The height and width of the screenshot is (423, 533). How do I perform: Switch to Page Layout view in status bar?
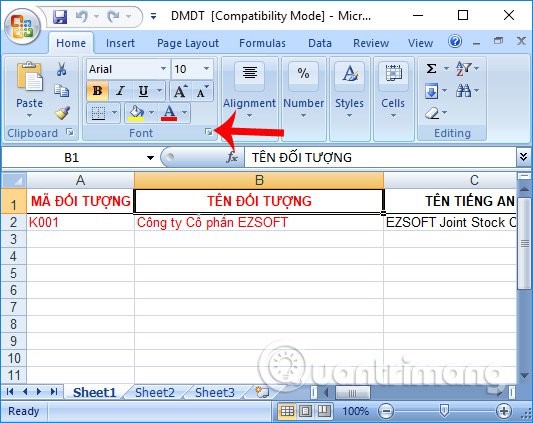coord(305,411)
